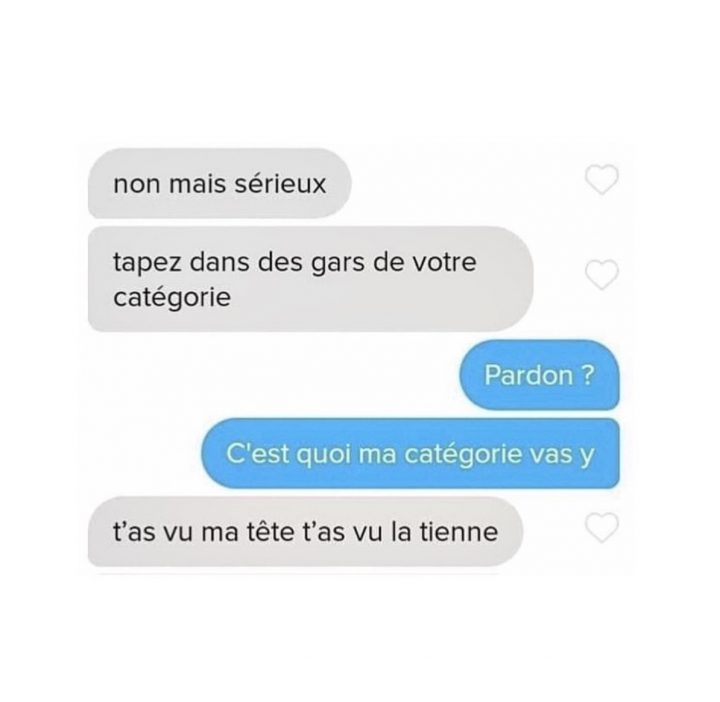
Task: Click the word "catégorie" in the gray bubble
Action: pos(172,298)
